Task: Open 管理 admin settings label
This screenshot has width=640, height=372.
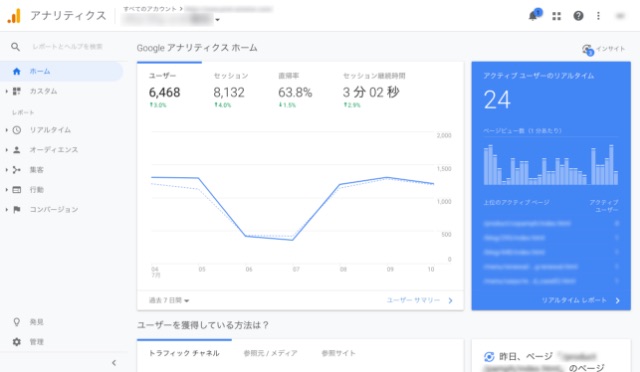Action: click(36, 342)
